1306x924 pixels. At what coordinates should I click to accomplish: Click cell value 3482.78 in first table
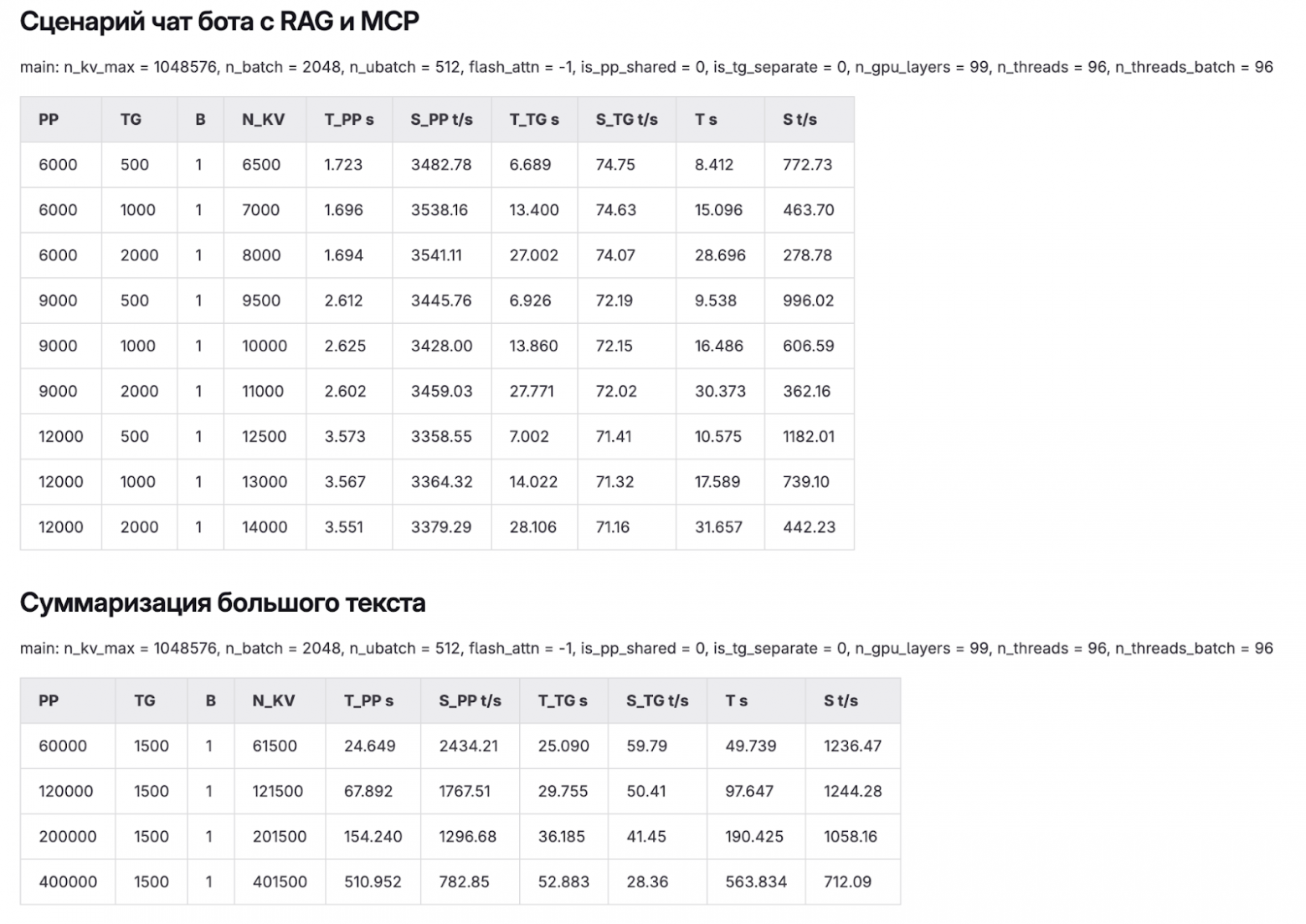440,165
